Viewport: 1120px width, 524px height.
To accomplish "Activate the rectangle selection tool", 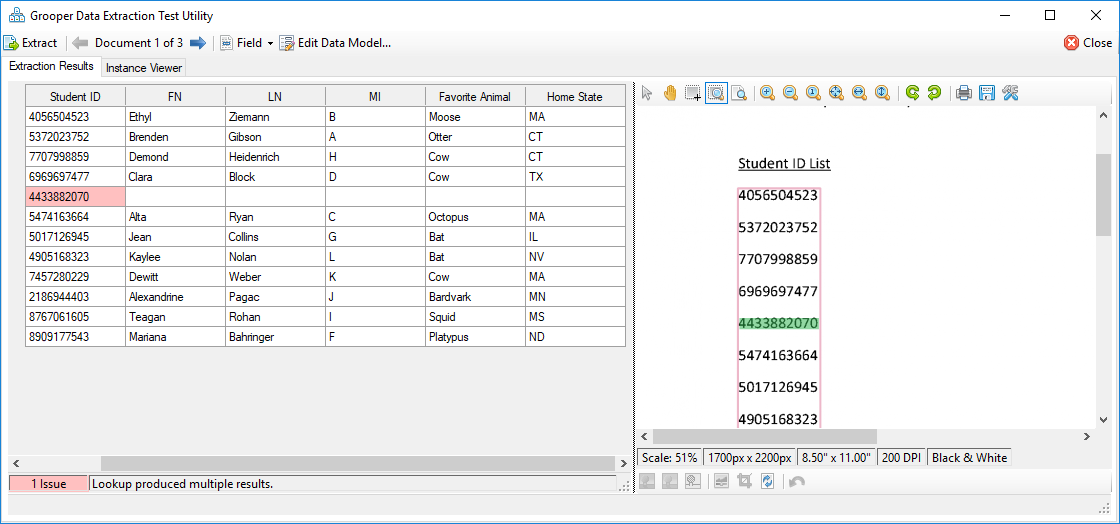I will (x=692, y=93).
